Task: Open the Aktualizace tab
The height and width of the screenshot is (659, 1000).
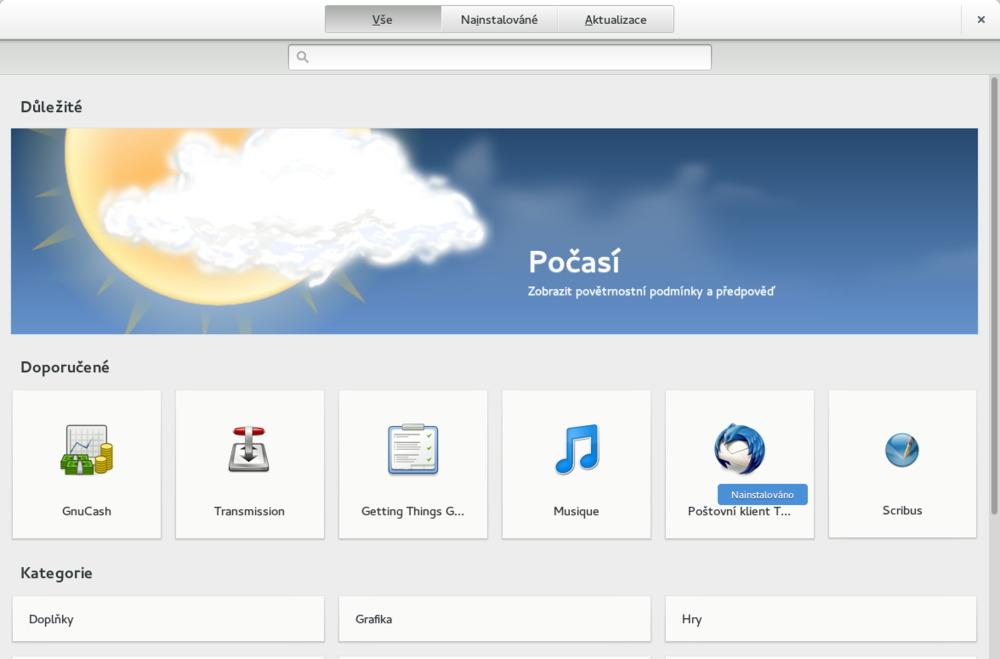Action: pyautogui.click(x=616, y=18)
